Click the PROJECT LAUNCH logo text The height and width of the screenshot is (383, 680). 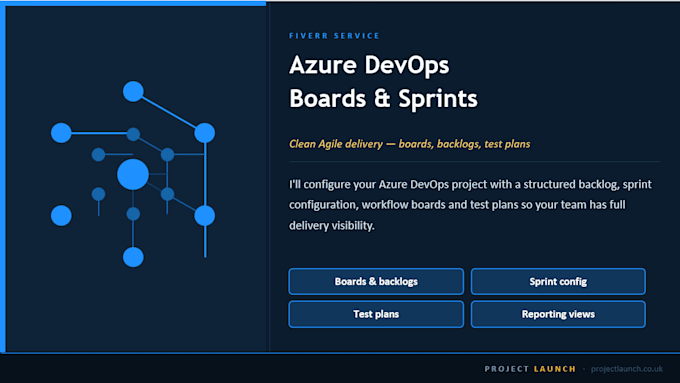click(x=530, y=369)
